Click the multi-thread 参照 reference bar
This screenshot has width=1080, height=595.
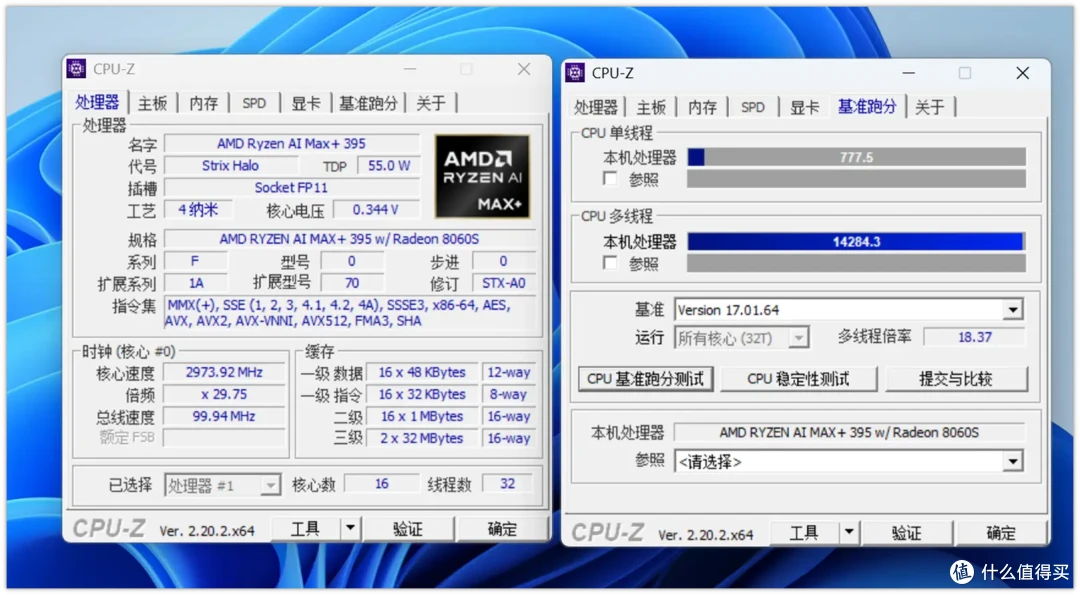(856, 263)
